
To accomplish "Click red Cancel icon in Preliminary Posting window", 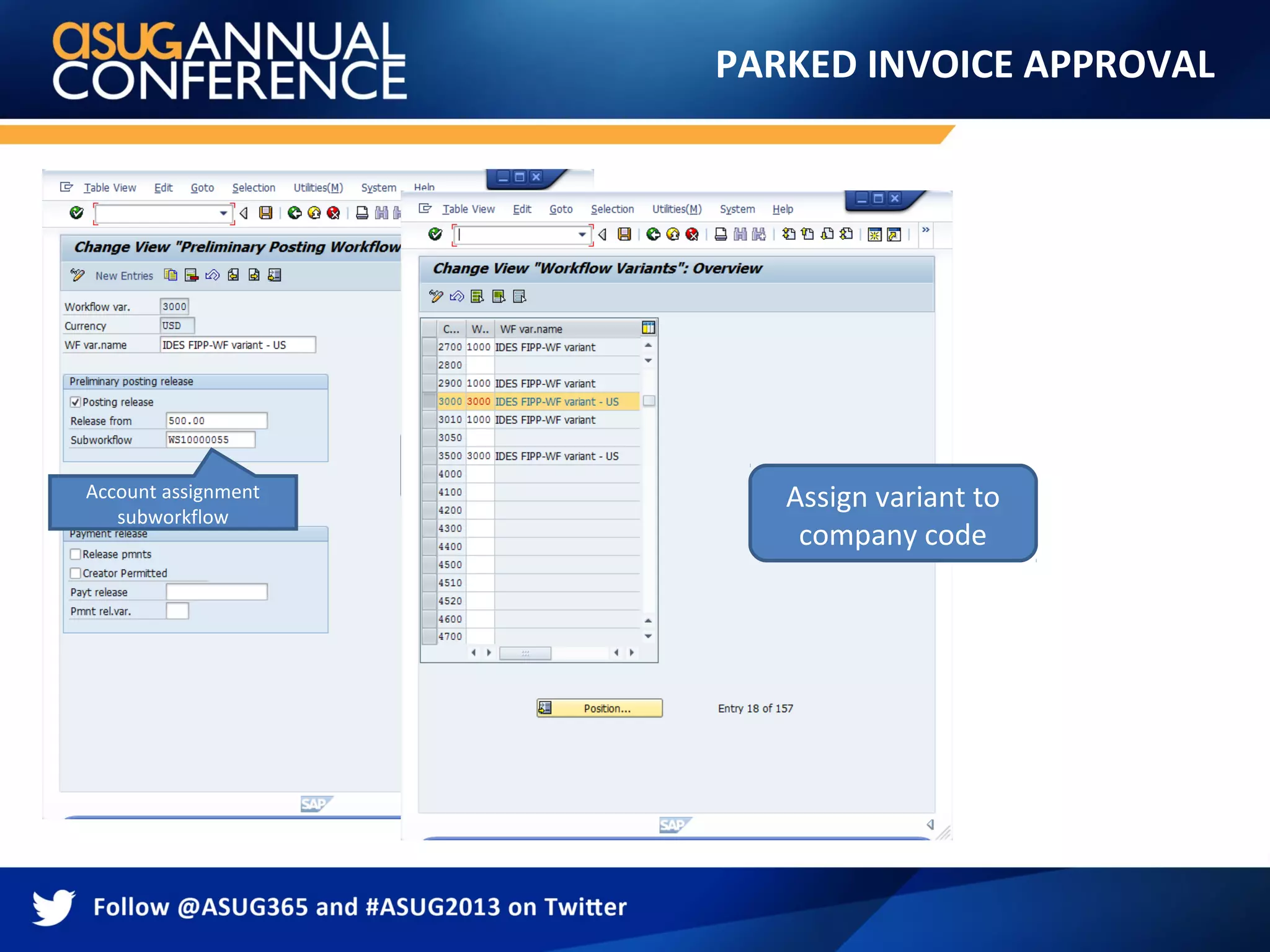I will [334, 213].
